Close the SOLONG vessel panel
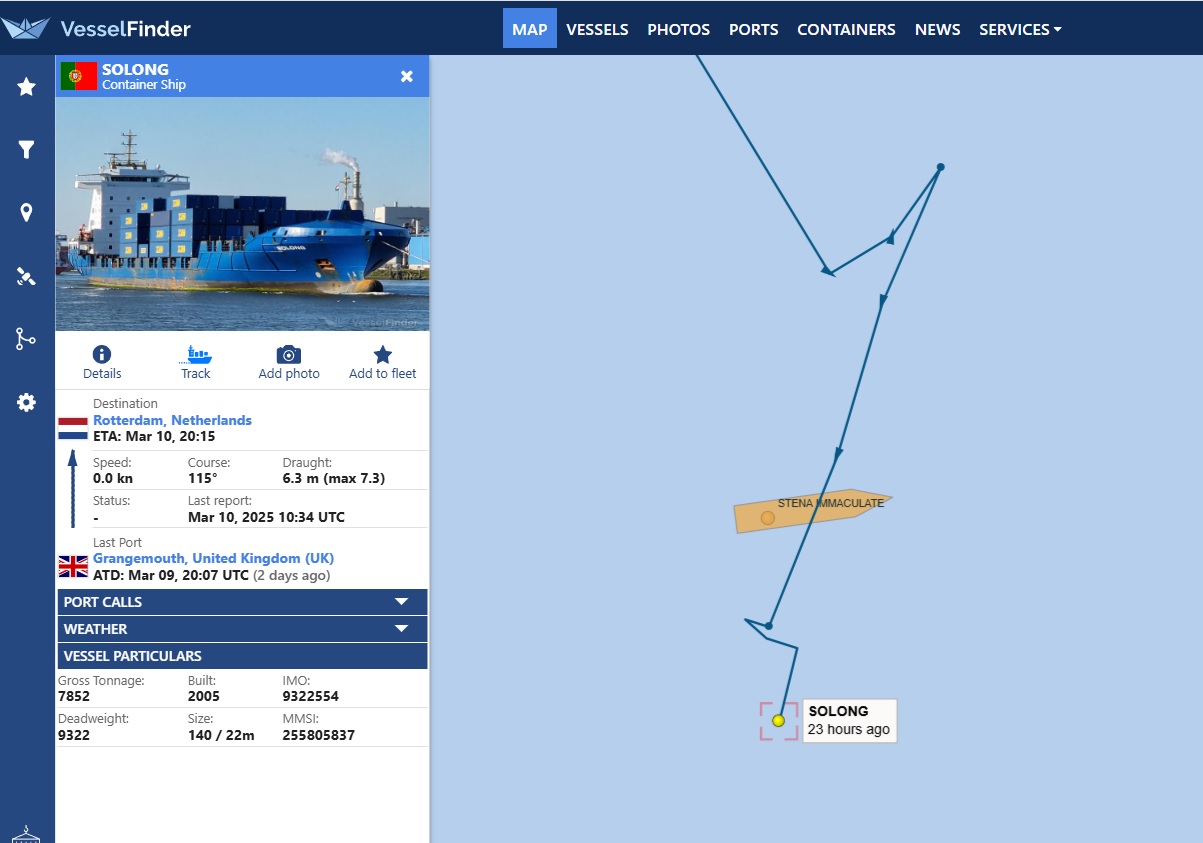The height and width of the screenshot is (843, 1203). 407,77
